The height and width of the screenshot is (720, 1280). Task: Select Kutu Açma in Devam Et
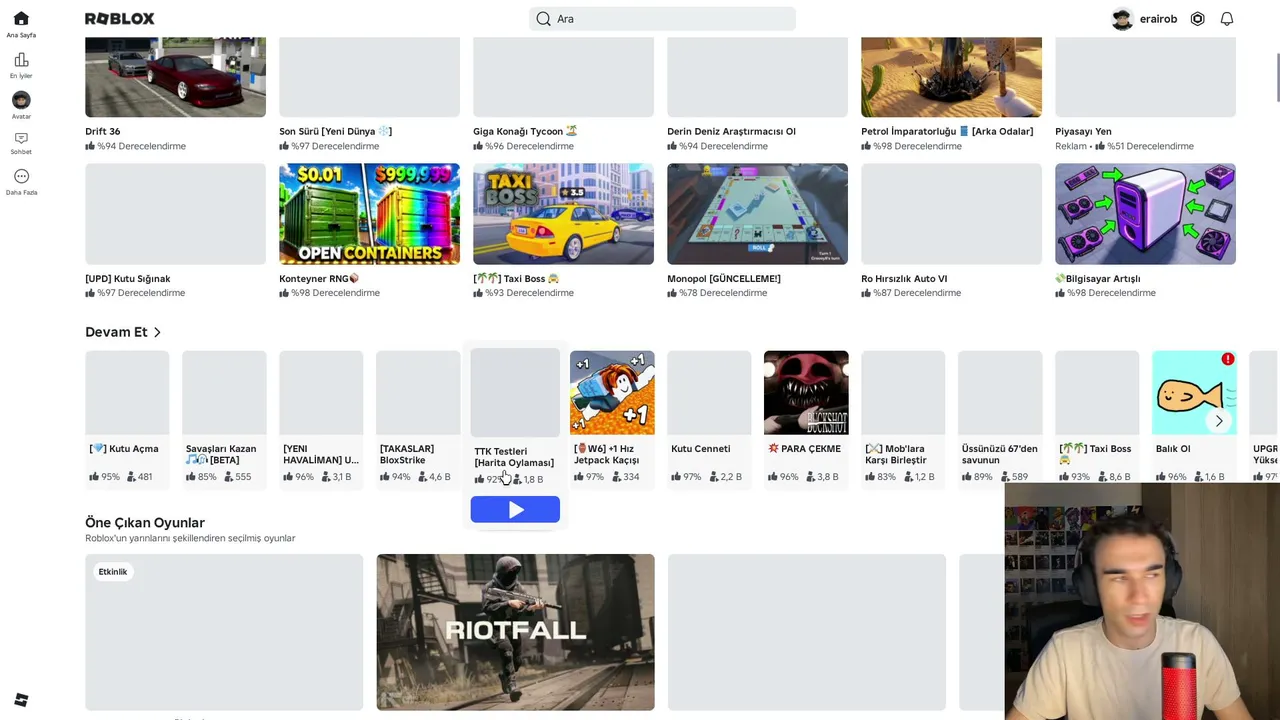click(x=127, y=418)
